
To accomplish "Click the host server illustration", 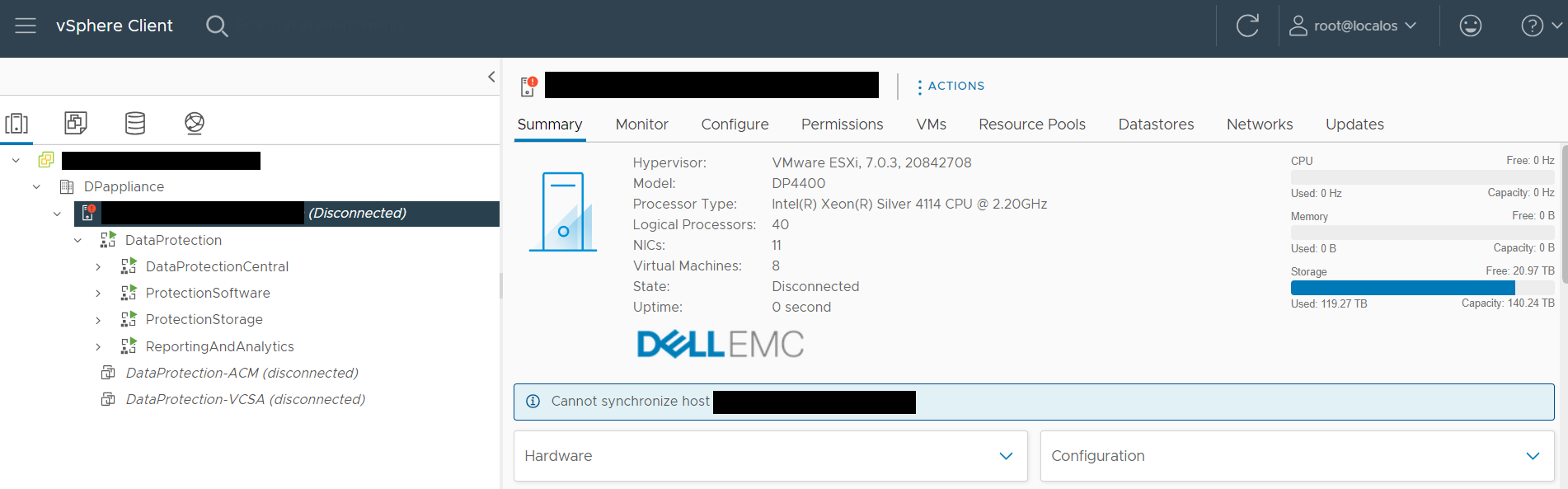I will (x=562, y=212).
